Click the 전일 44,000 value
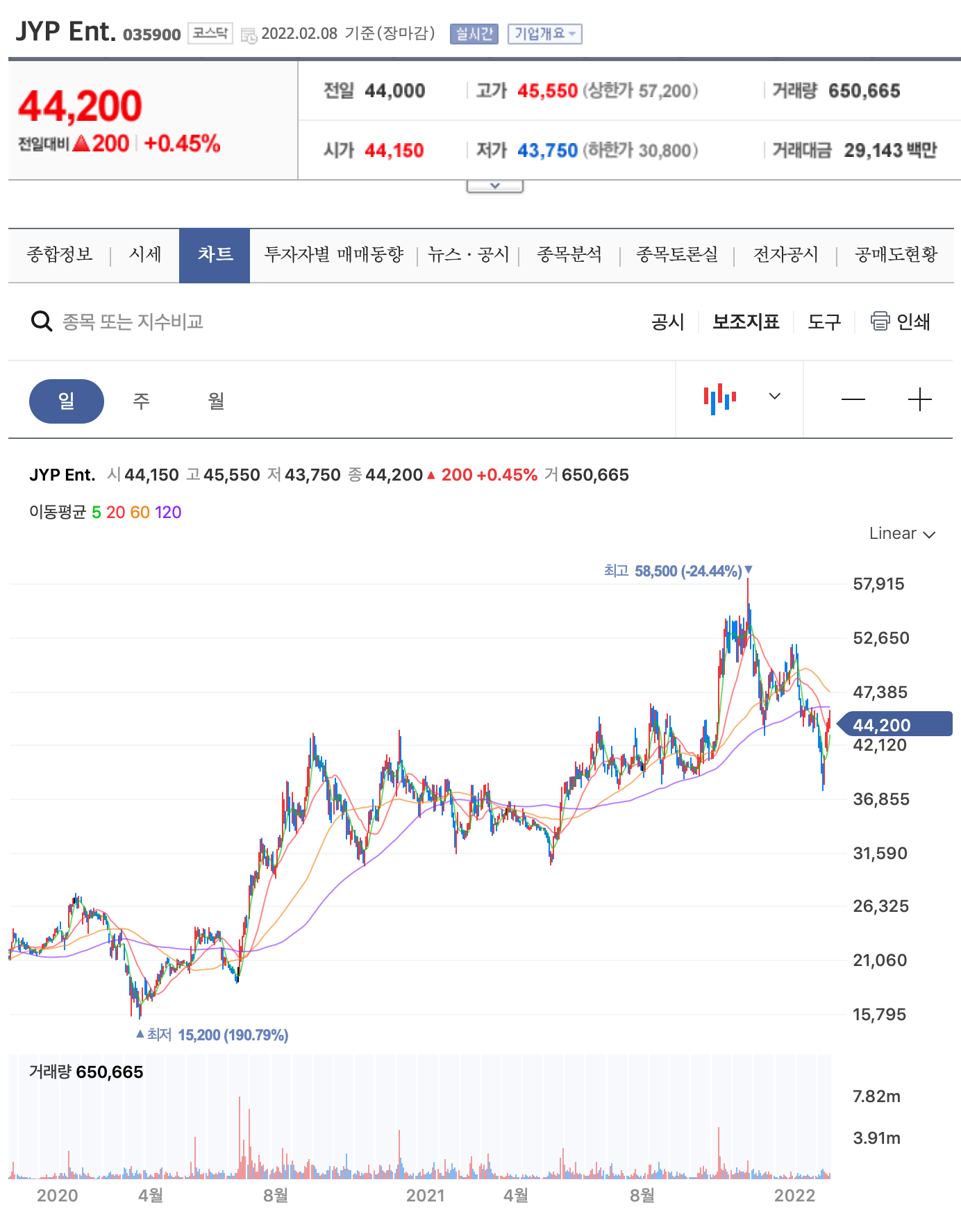 (394, 91)
